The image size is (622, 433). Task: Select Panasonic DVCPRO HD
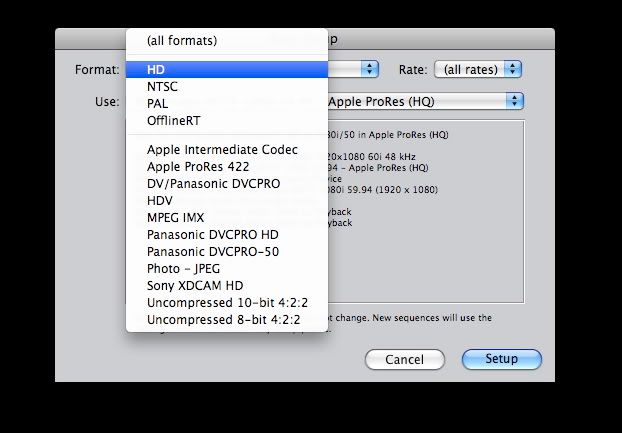[227, 235]
